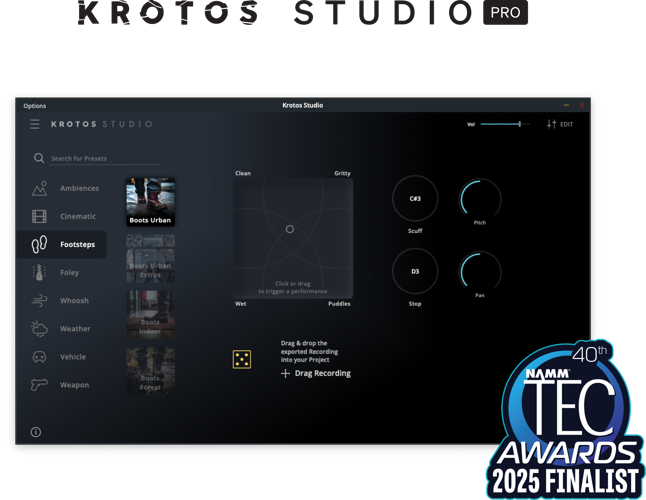Image resolution: width=646 pixels, height=500 pixels.
Task: Click the Stop label text
Action: click(x=415, y=304)
